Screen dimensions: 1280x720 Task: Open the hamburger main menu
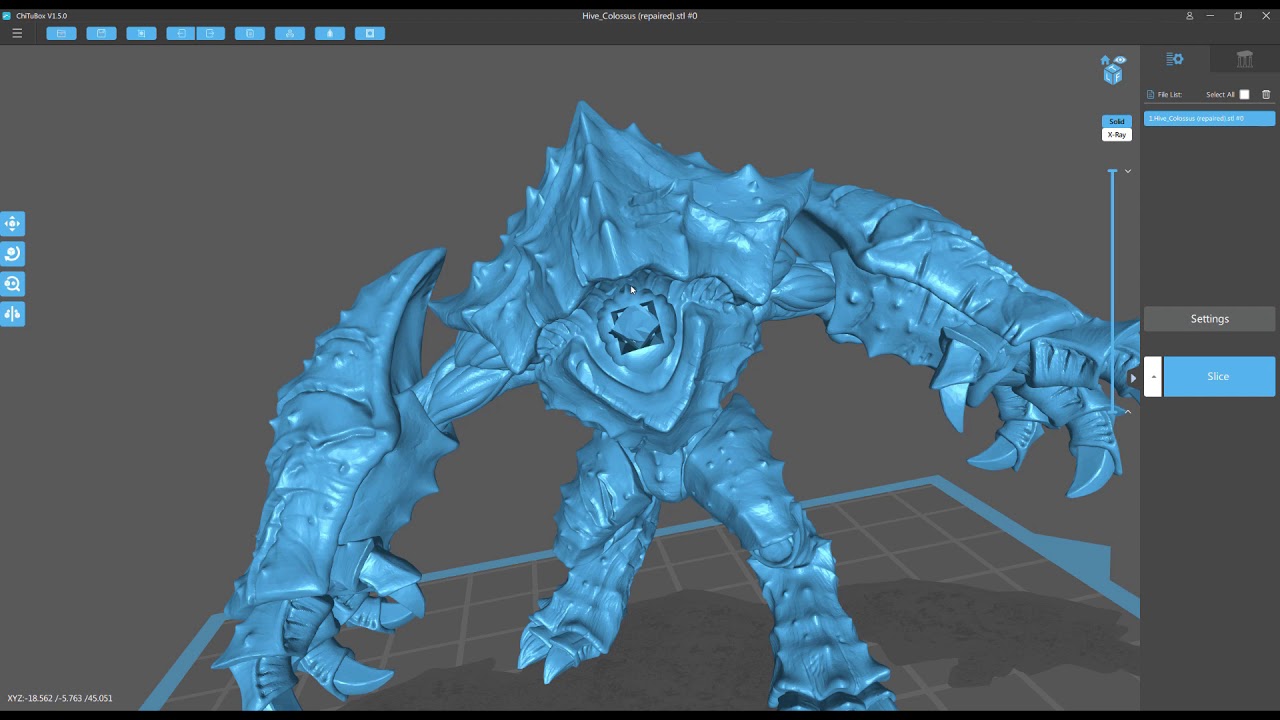point(17,33)
